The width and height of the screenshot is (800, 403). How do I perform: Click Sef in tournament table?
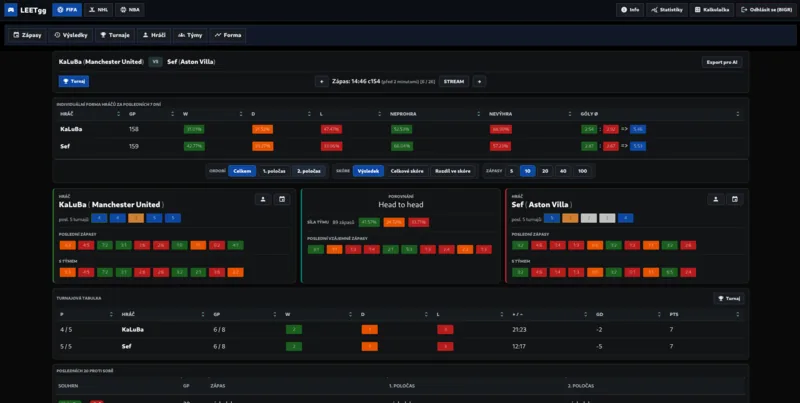(127, 346)
